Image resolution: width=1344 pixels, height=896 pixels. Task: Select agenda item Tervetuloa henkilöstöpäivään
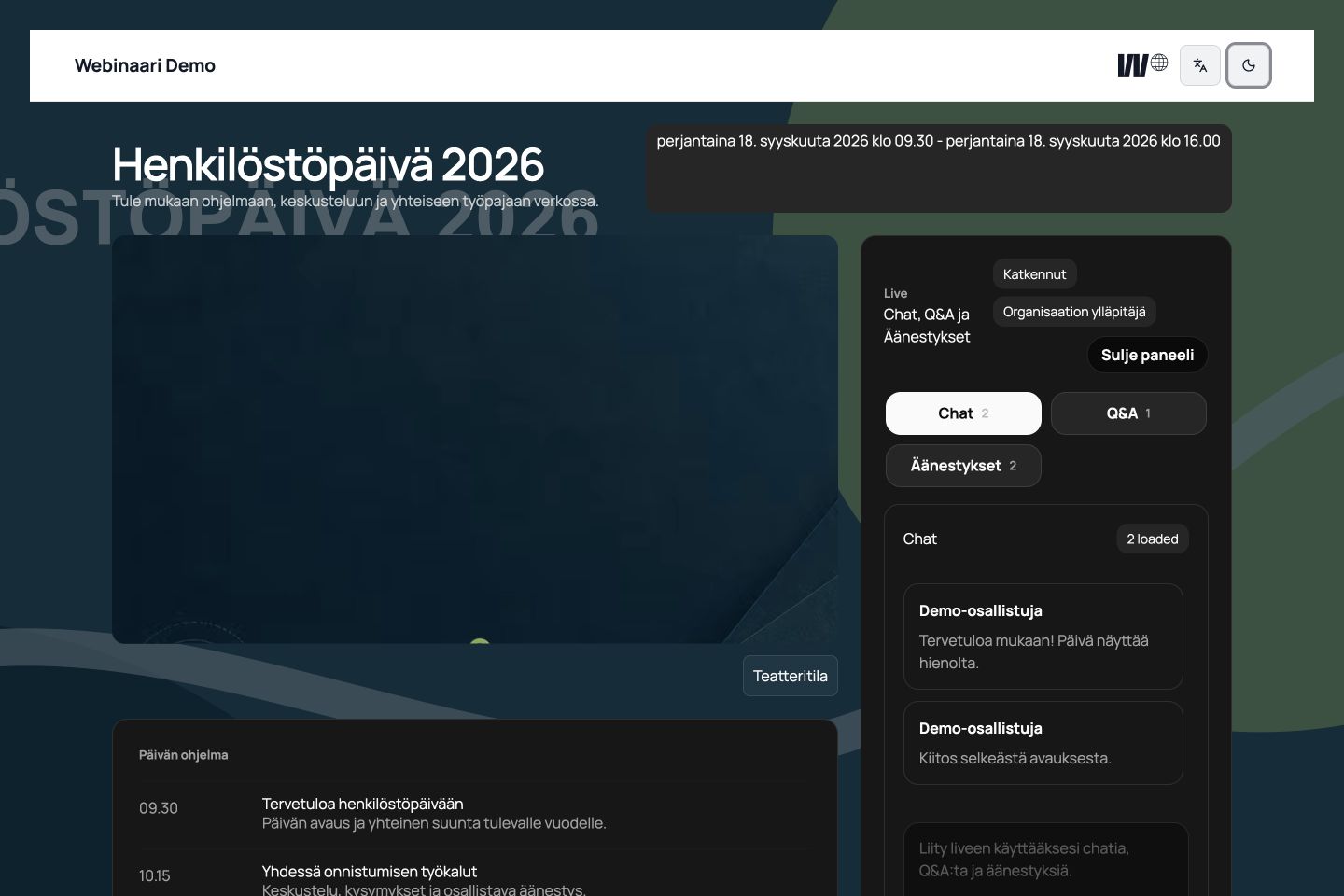pyautogui.click(x=362, y=804)
